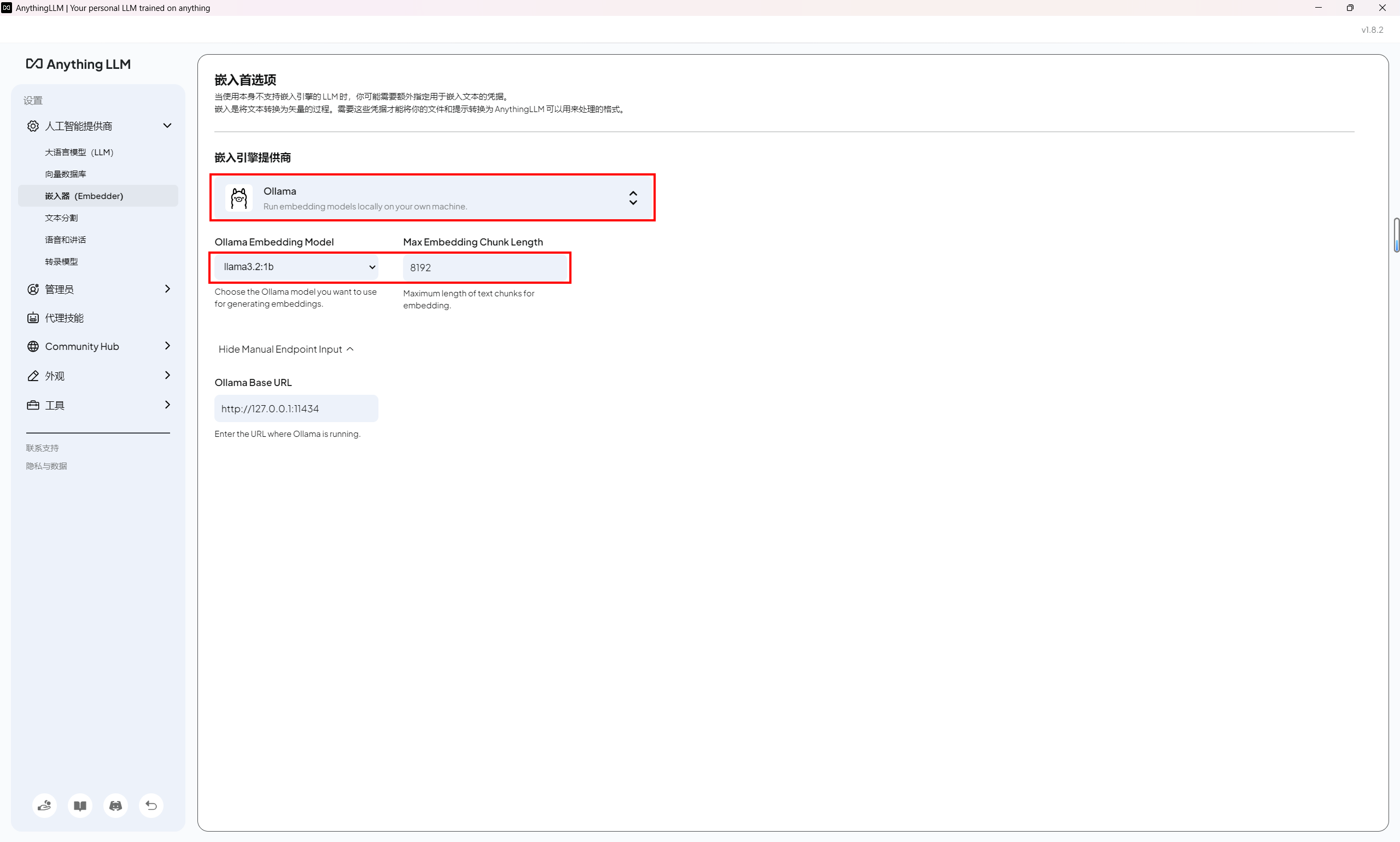Click the gear icon beside 人工智能提供商
This screenshot has width=1400, height=842.
[x=33, y=126]
